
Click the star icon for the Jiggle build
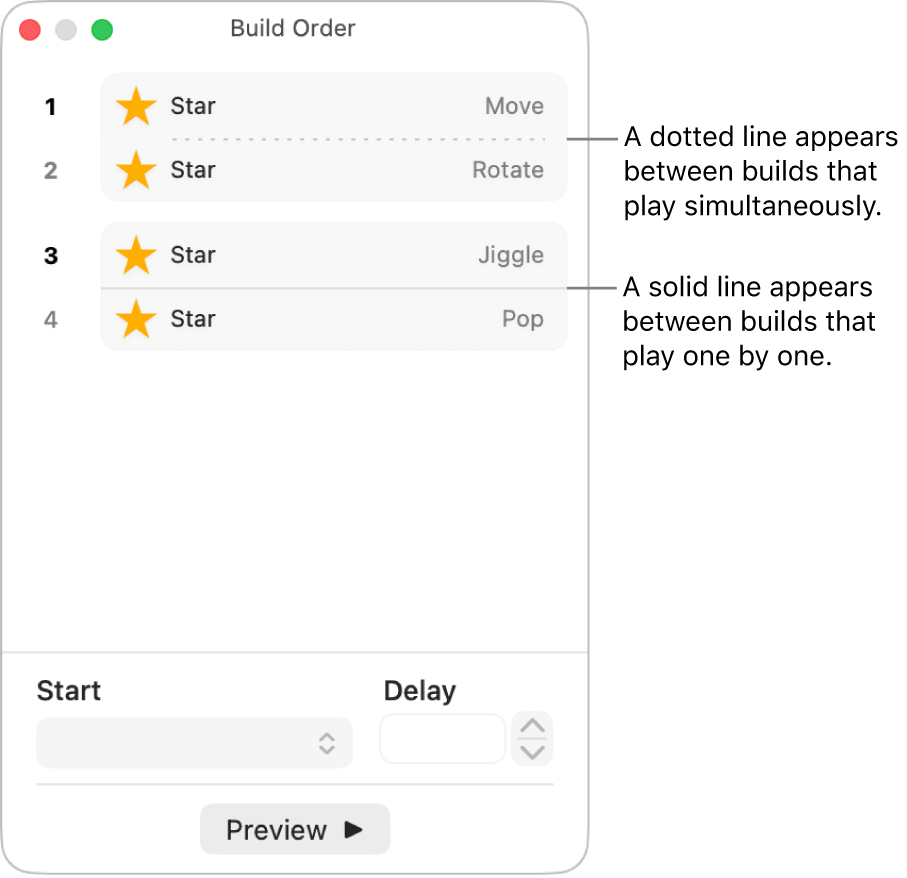135,256
